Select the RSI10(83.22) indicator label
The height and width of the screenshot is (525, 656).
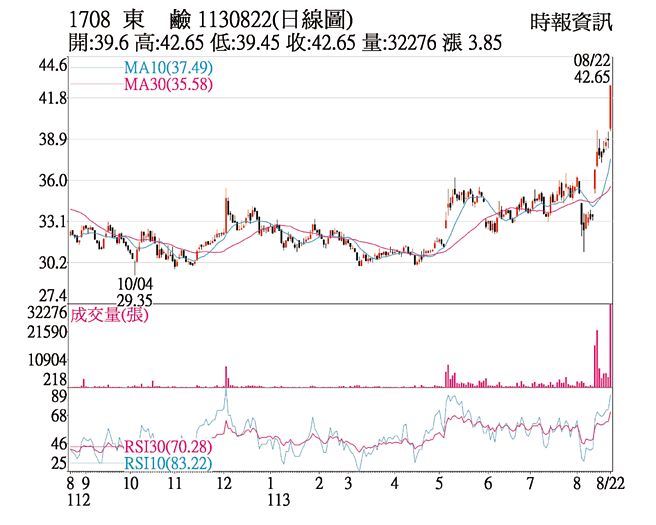(x=169, y=463)
